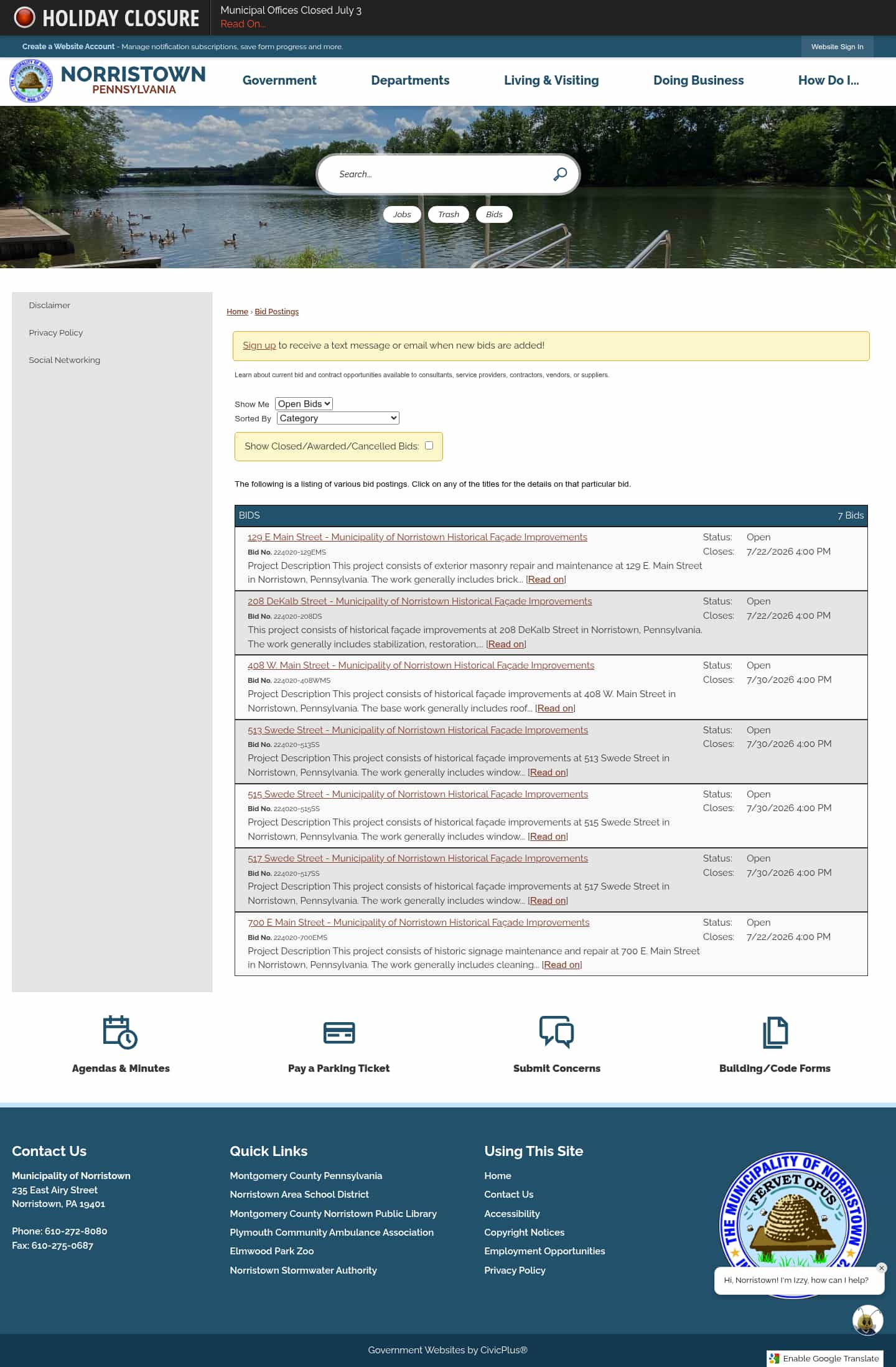Click Submit Concerns text link
Viewport: 896px width, 1367px height.
(x=557, y=1068)
